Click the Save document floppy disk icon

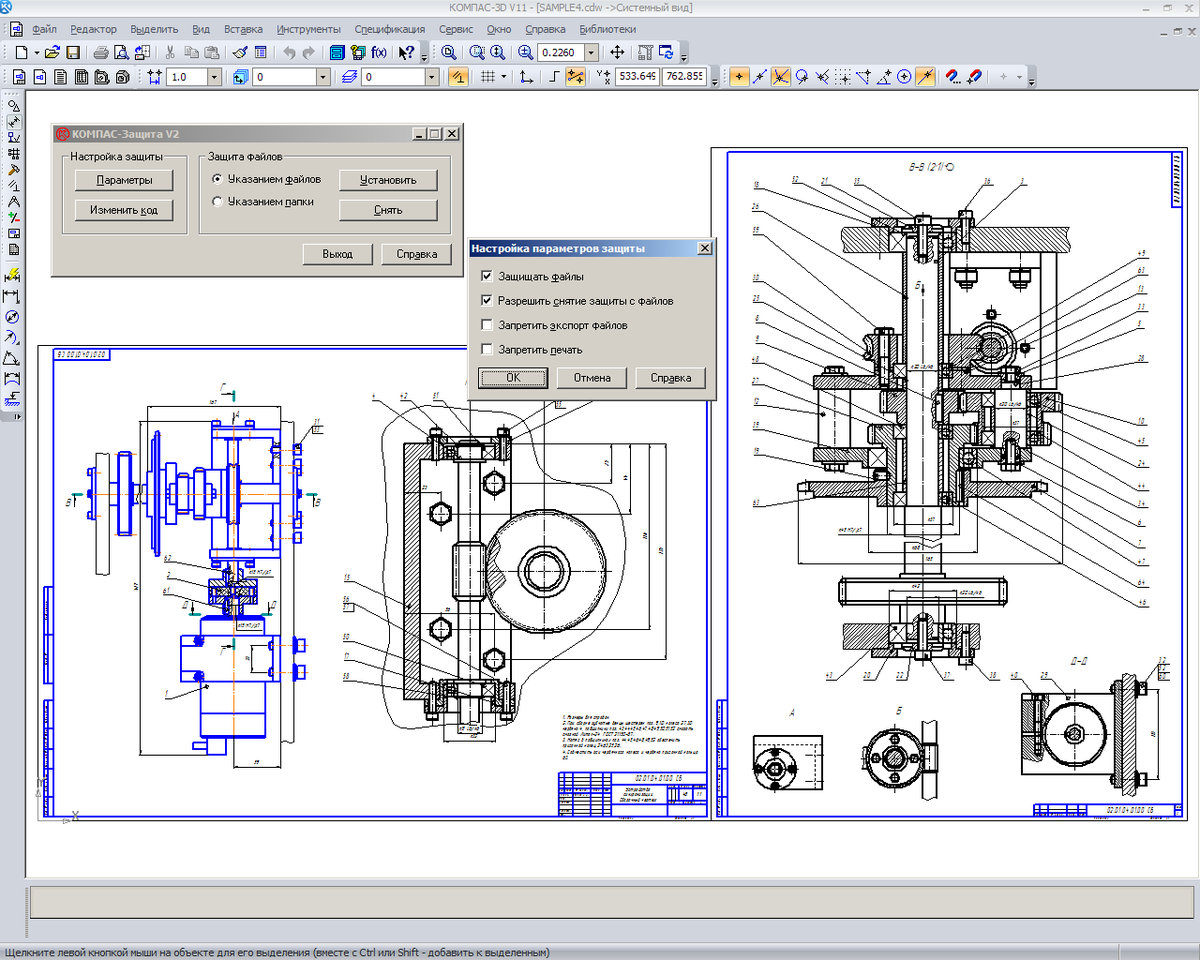[x=73, y=52]
